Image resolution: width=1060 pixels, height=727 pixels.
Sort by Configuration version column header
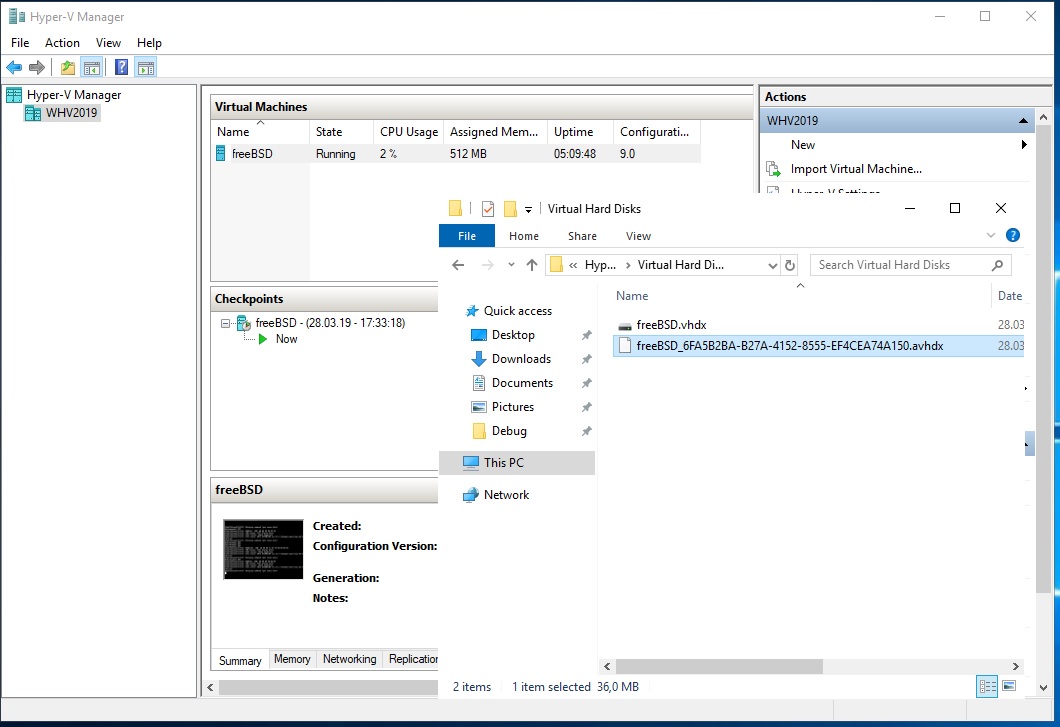656,132
